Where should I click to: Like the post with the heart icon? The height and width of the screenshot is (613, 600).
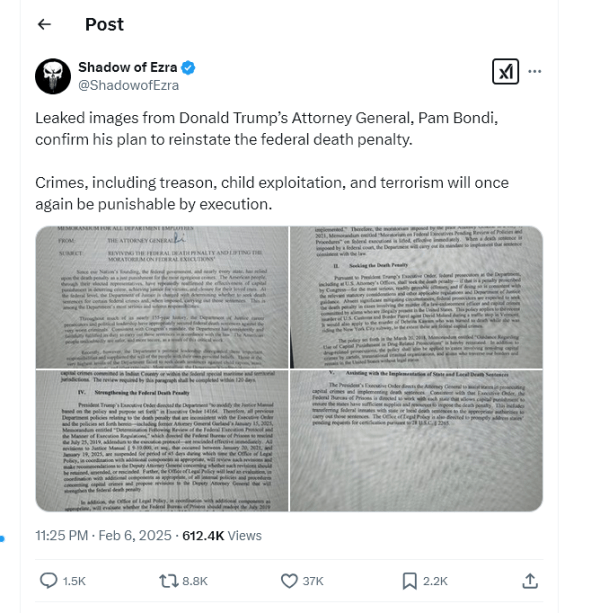289,581
